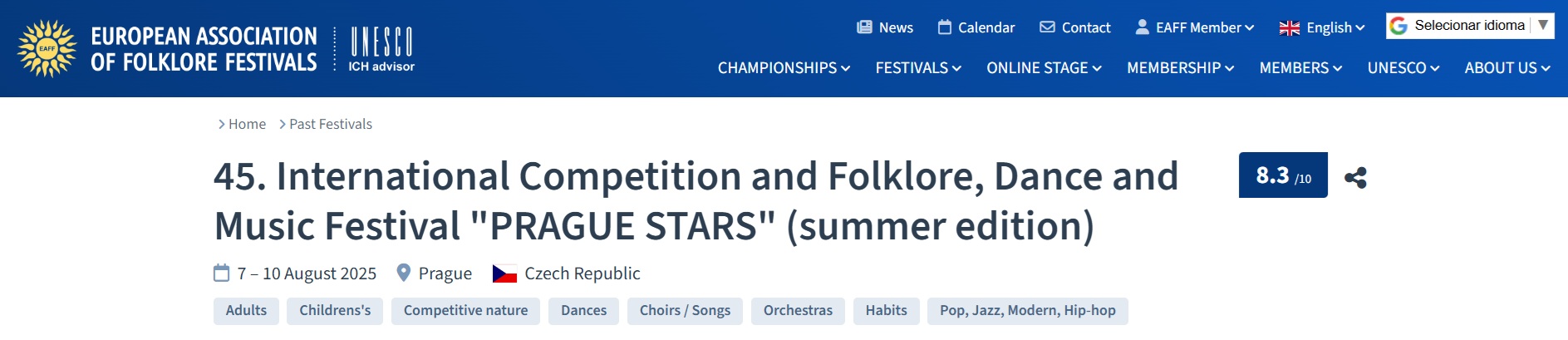Click the EAFF Member person icon
The image size is (1568, 340).
[1143, 27]
